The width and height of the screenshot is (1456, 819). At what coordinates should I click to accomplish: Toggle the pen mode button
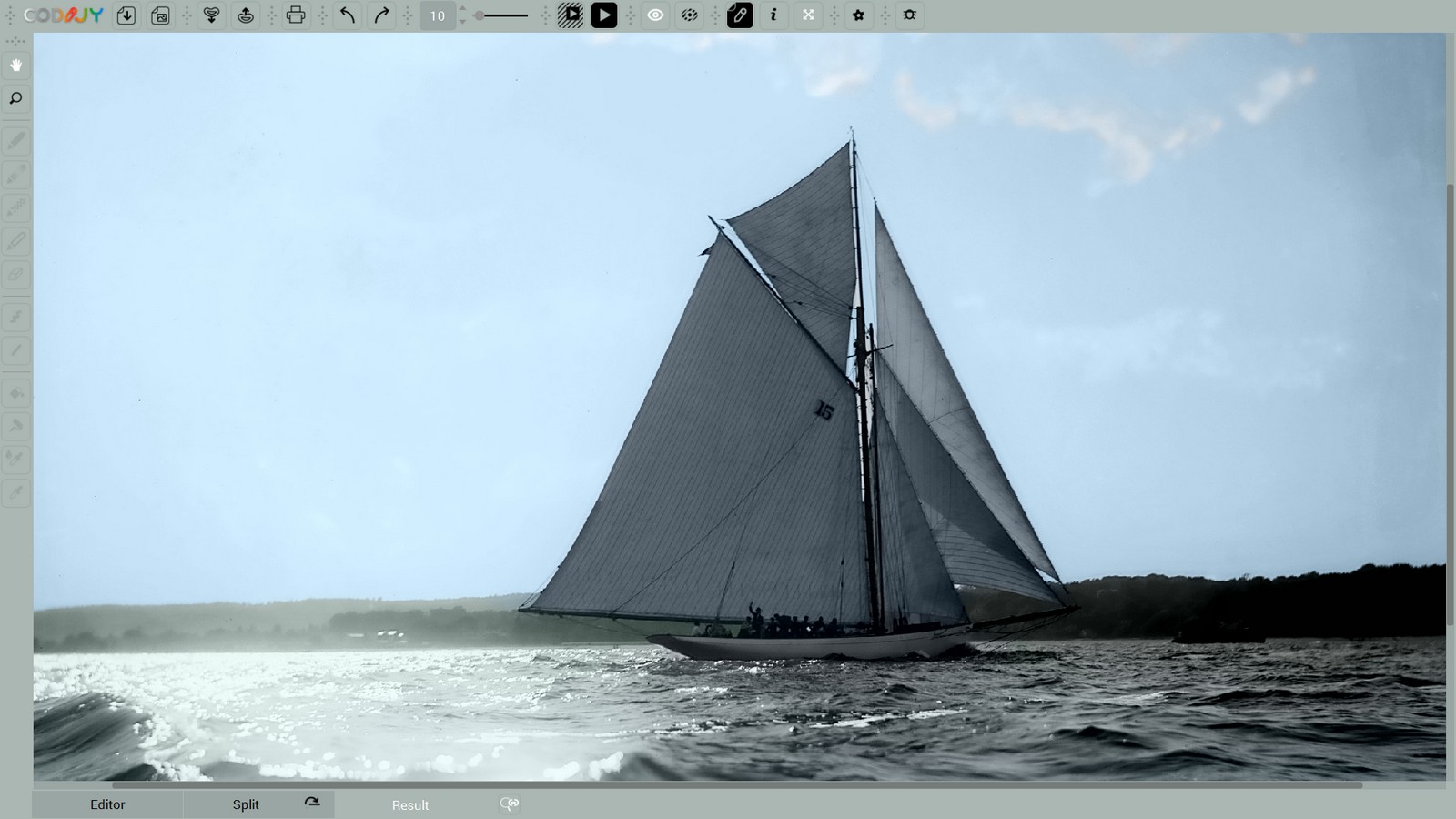[x=740, y=15]
